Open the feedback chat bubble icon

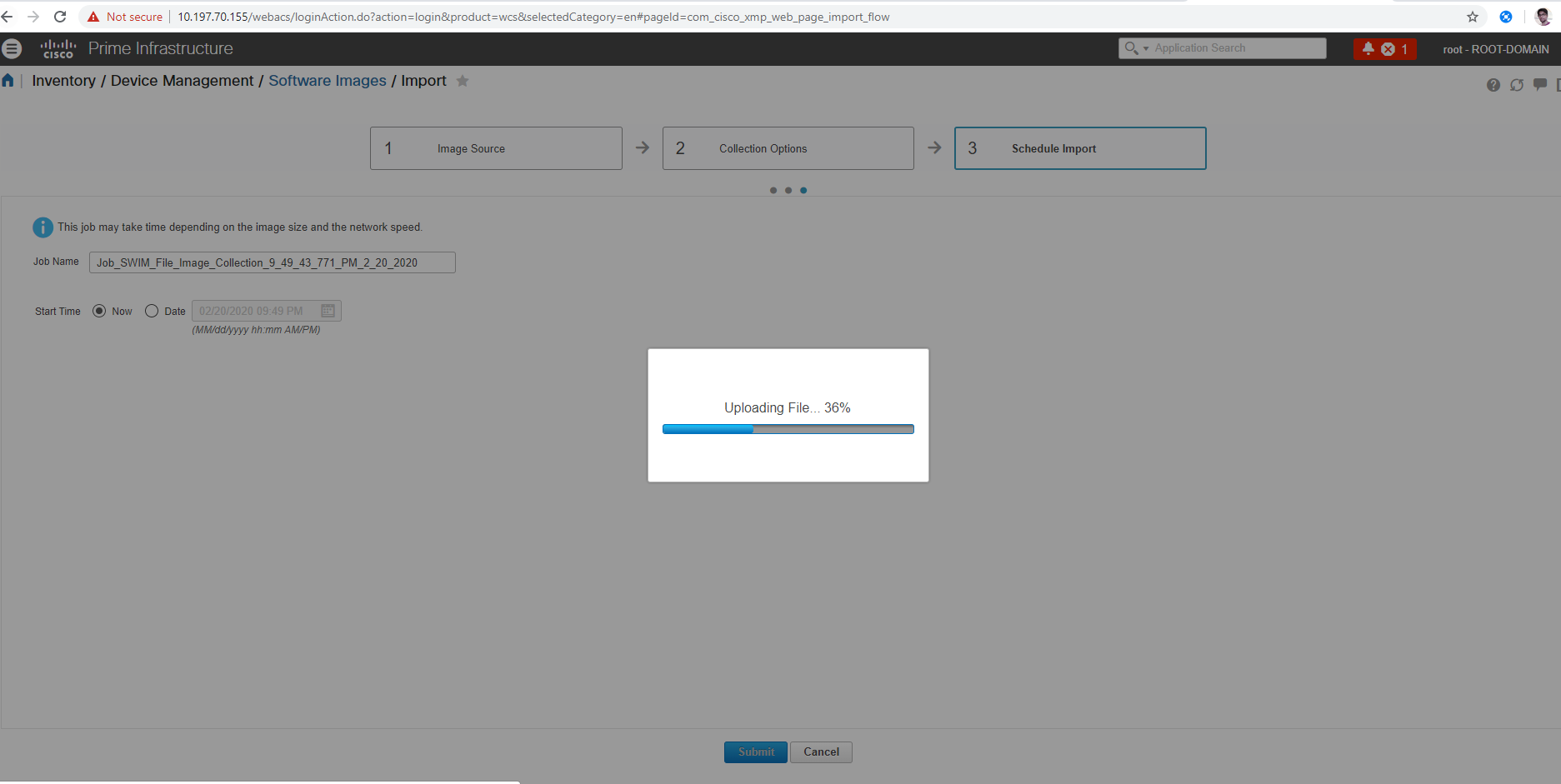click(x=1540, y=84)
